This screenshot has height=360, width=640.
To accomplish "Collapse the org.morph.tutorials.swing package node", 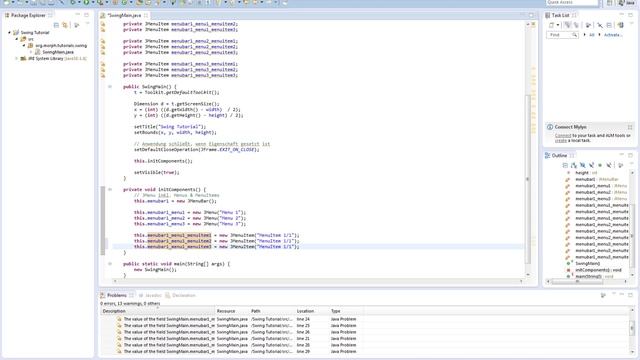I will coord(24,46).
